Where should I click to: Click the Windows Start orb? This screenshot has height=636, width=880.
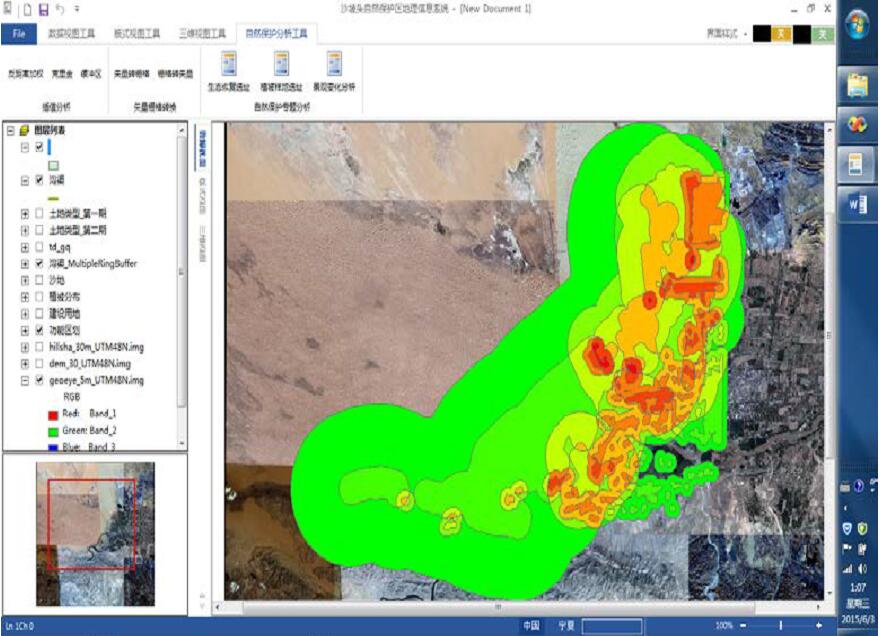click(x=857, y=26)
